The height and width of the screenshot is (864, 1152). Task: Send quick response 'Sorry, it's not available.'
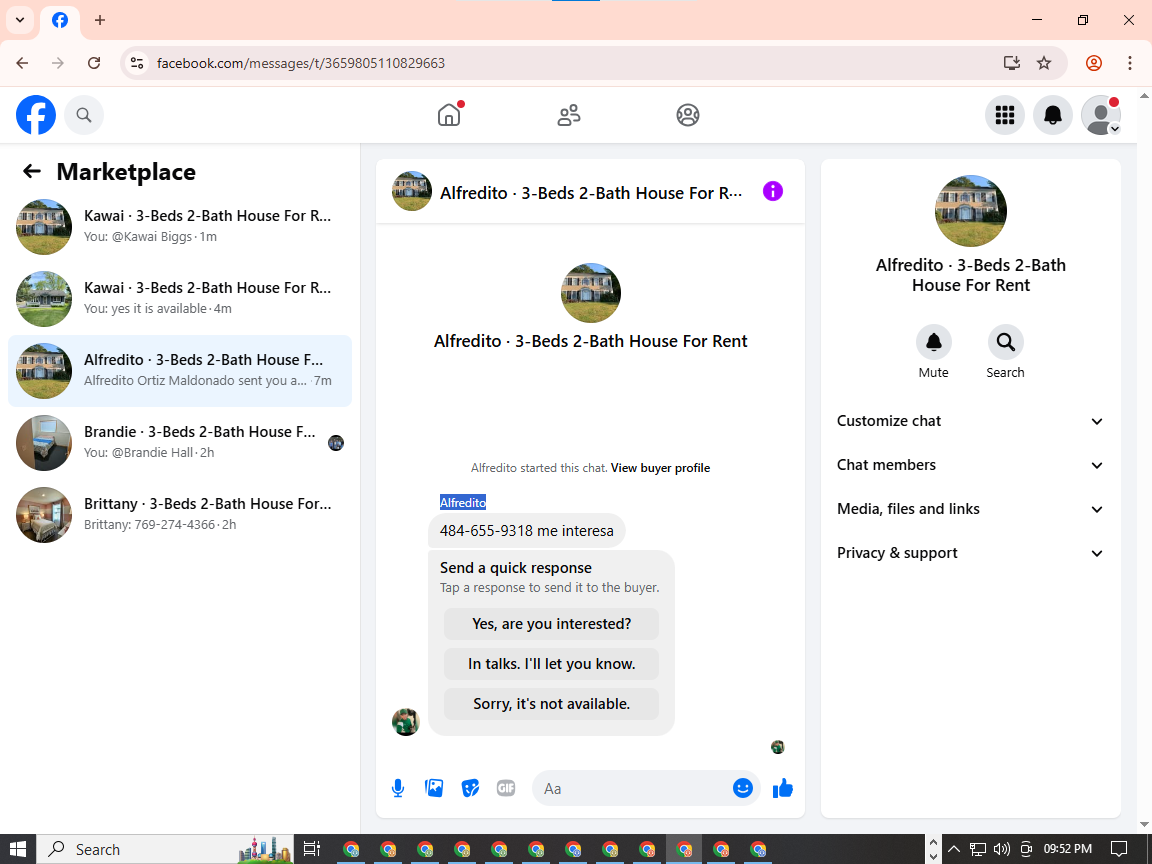pos(551,704)
